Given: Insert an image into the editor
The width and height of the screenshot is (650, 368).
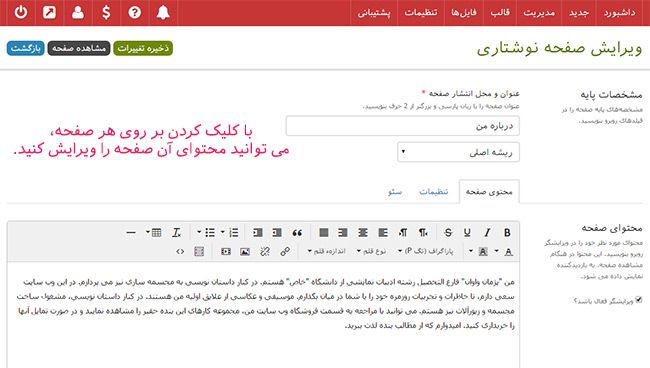Looking at the screenshot, I should [245, 252].
